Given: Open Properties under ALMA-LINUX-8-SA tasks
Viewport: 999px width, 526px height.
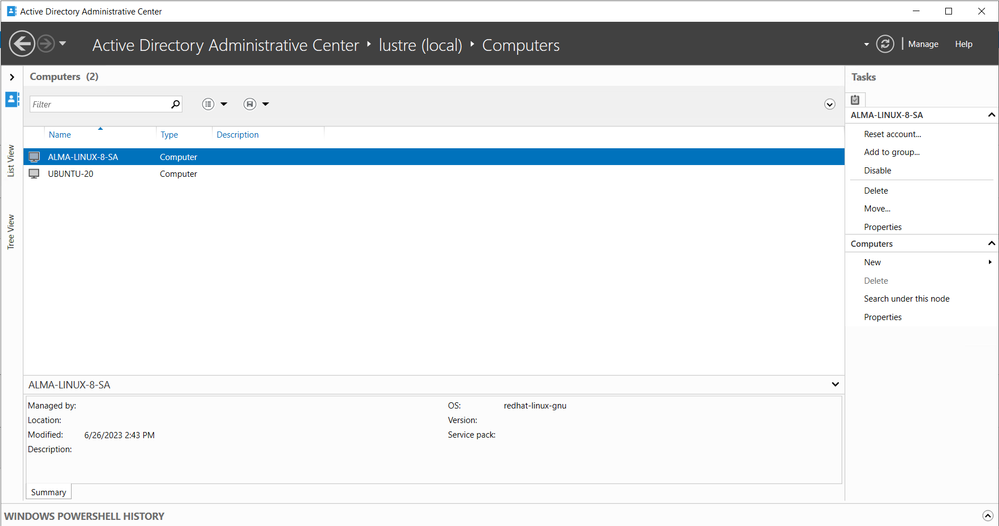Looking at the screenshot, I should coord(882,227).
